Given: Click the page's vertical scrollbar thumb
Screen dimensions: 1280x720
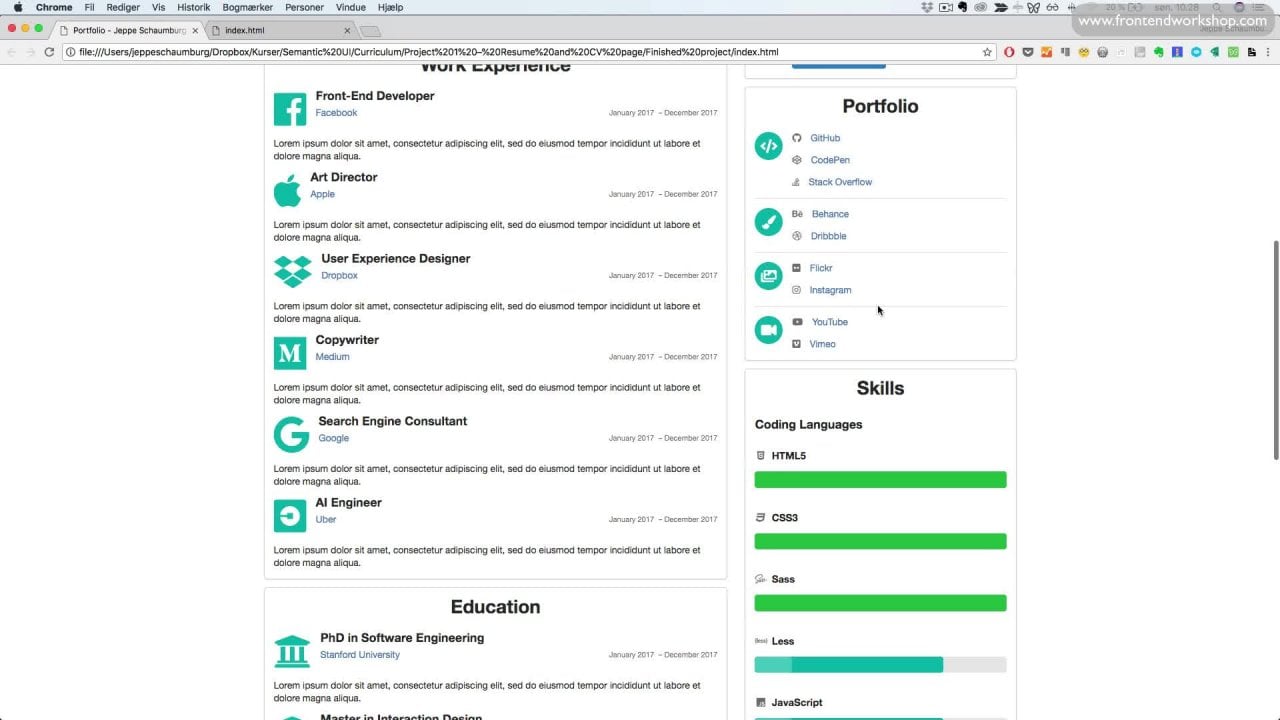Looking at the screenshot, I should 1276,350.
